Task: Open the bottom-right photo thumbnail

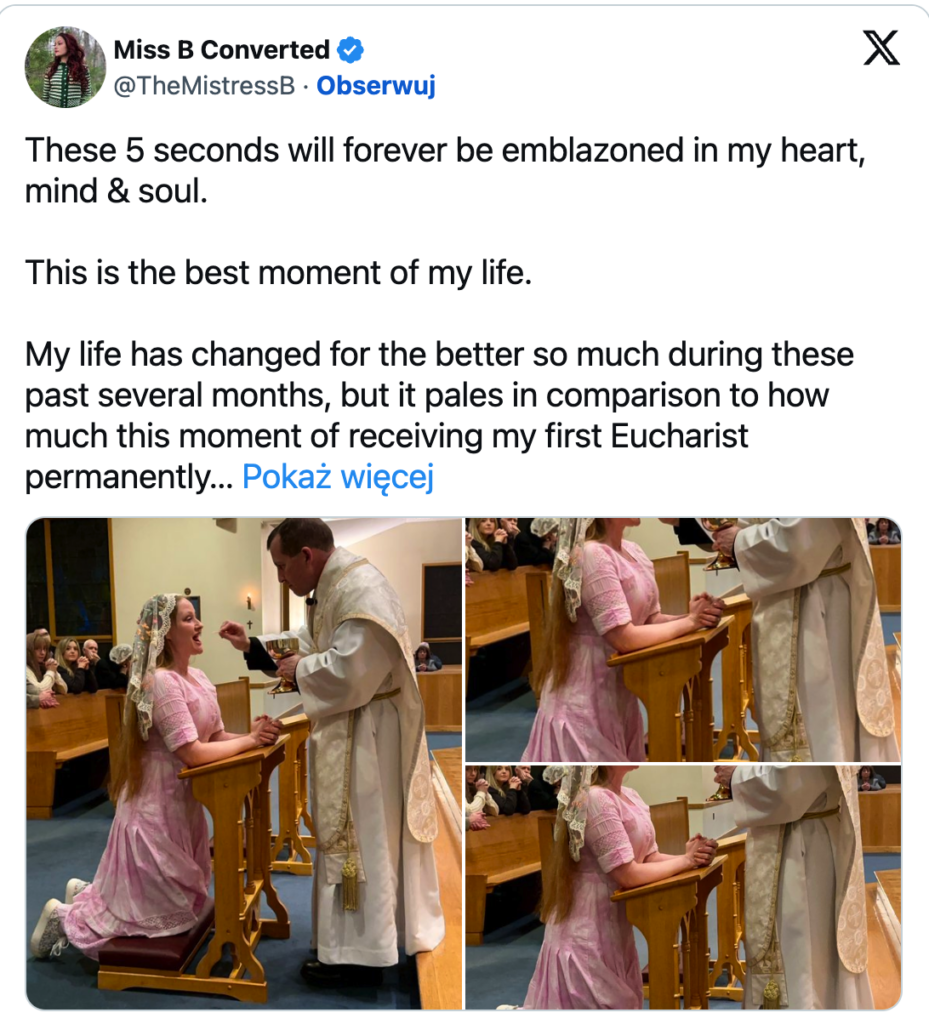Action: pos(683,887)
